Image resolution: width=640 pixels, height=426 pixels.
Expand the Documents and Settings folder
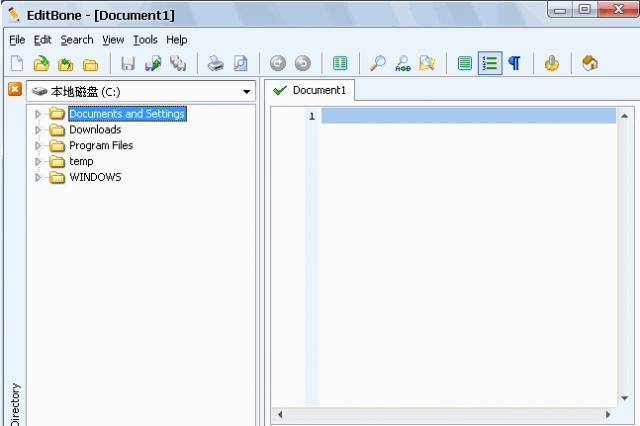pos(38,114)
